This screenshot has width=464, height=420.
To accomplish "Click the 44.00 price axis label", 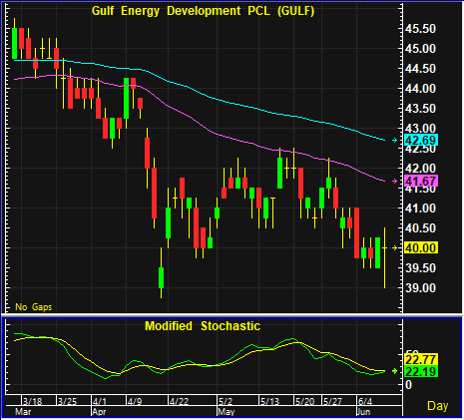I will pos(420,89).
